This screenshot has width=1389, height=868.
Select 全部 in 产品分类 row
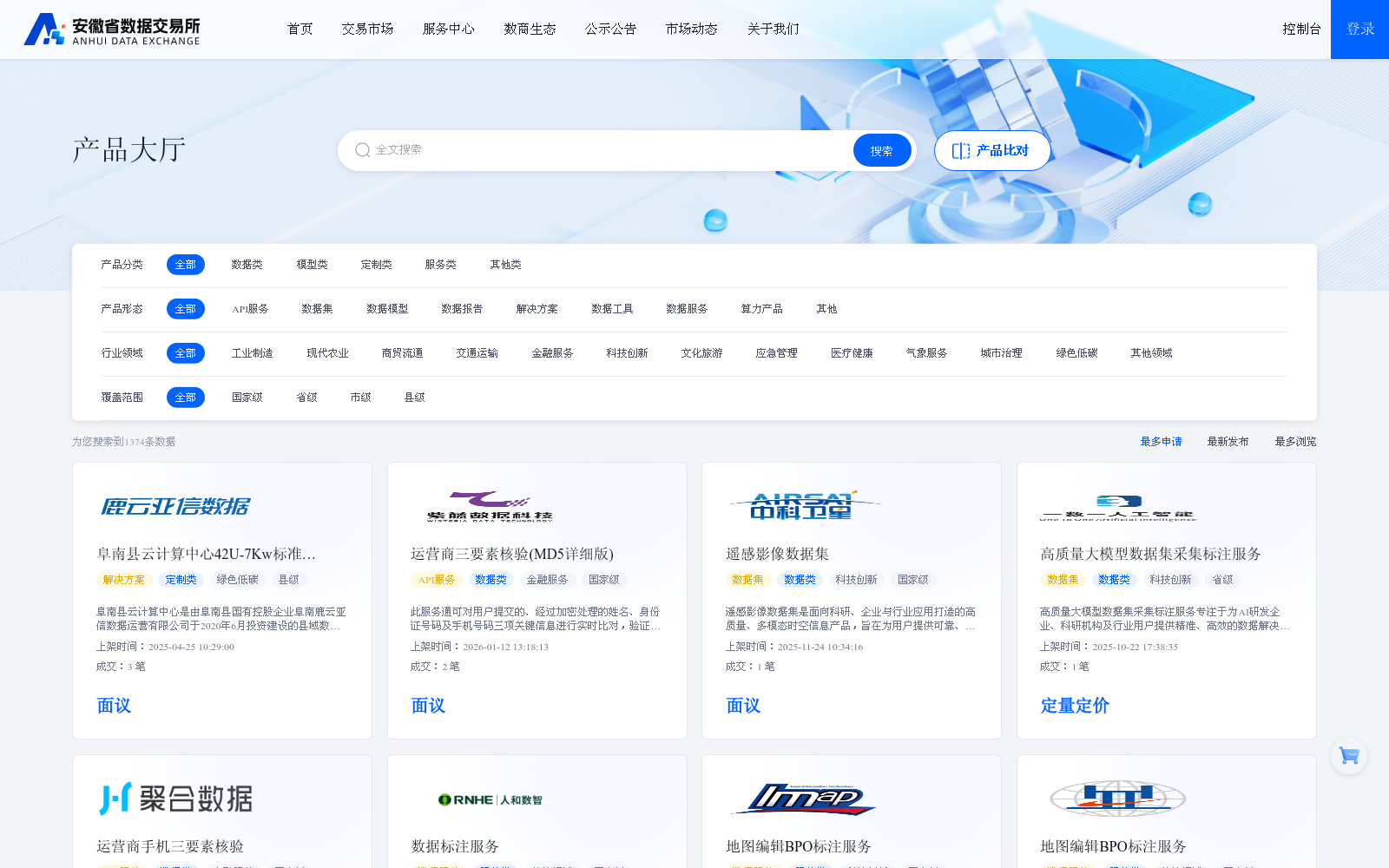point(186,265)
